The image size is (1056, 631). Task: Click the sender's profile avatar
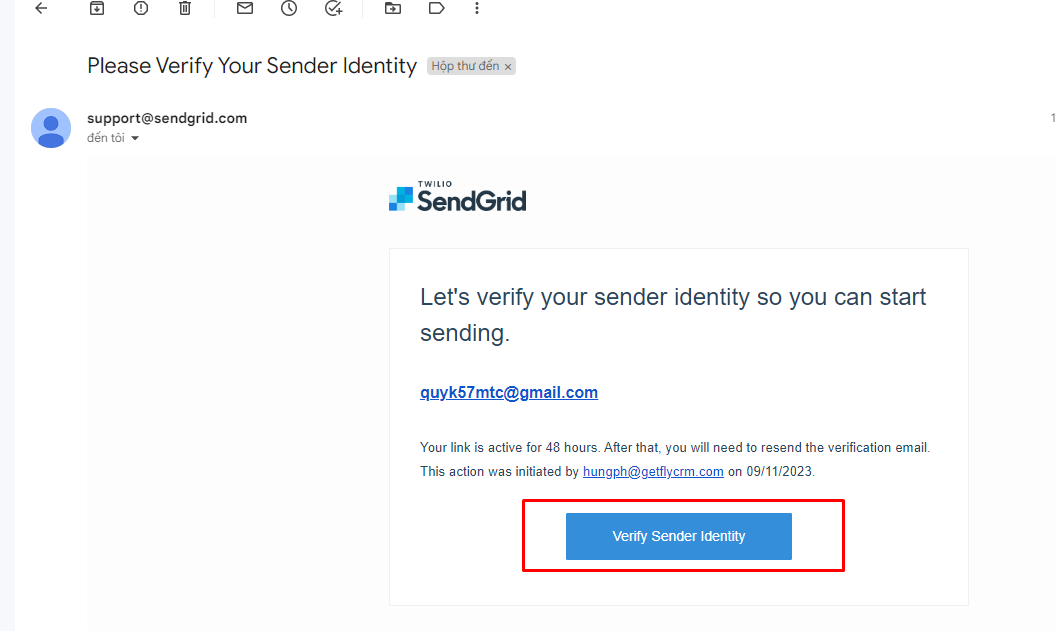tap(51, 128)
